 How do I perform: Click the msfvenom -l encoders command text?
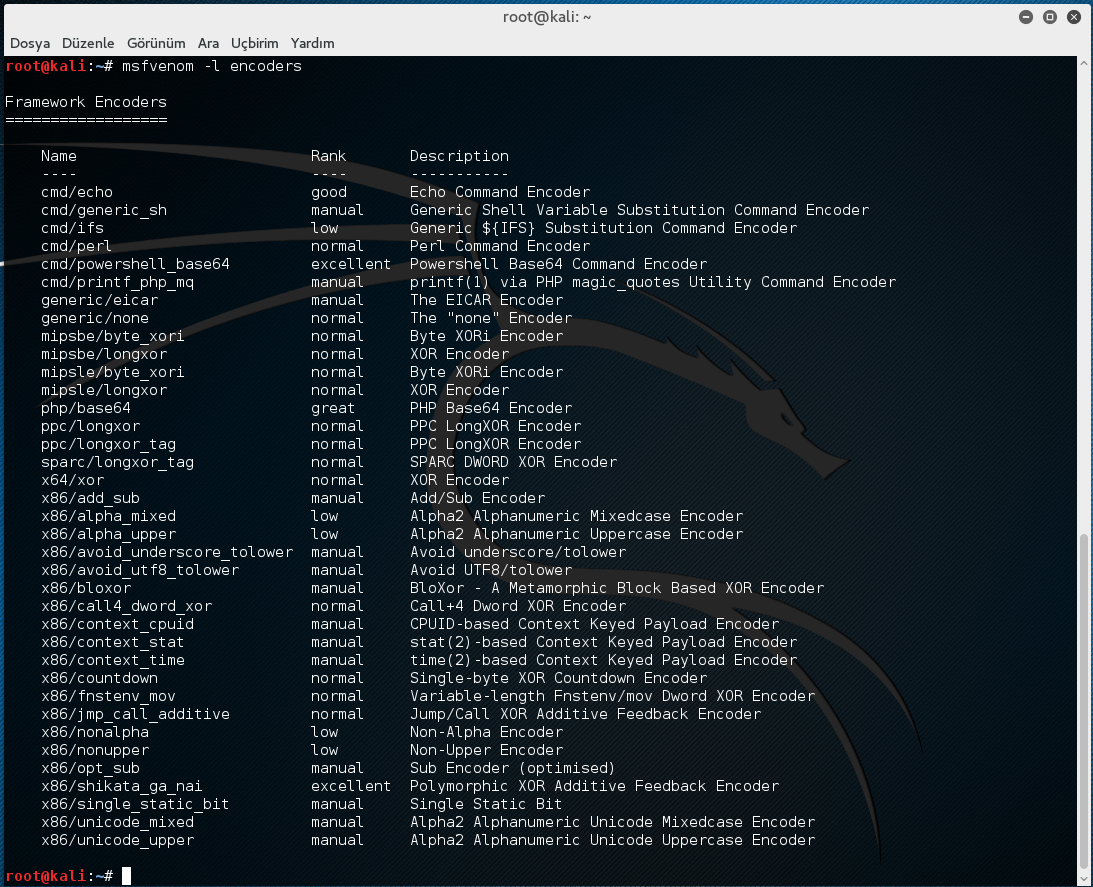pos(211,66)
